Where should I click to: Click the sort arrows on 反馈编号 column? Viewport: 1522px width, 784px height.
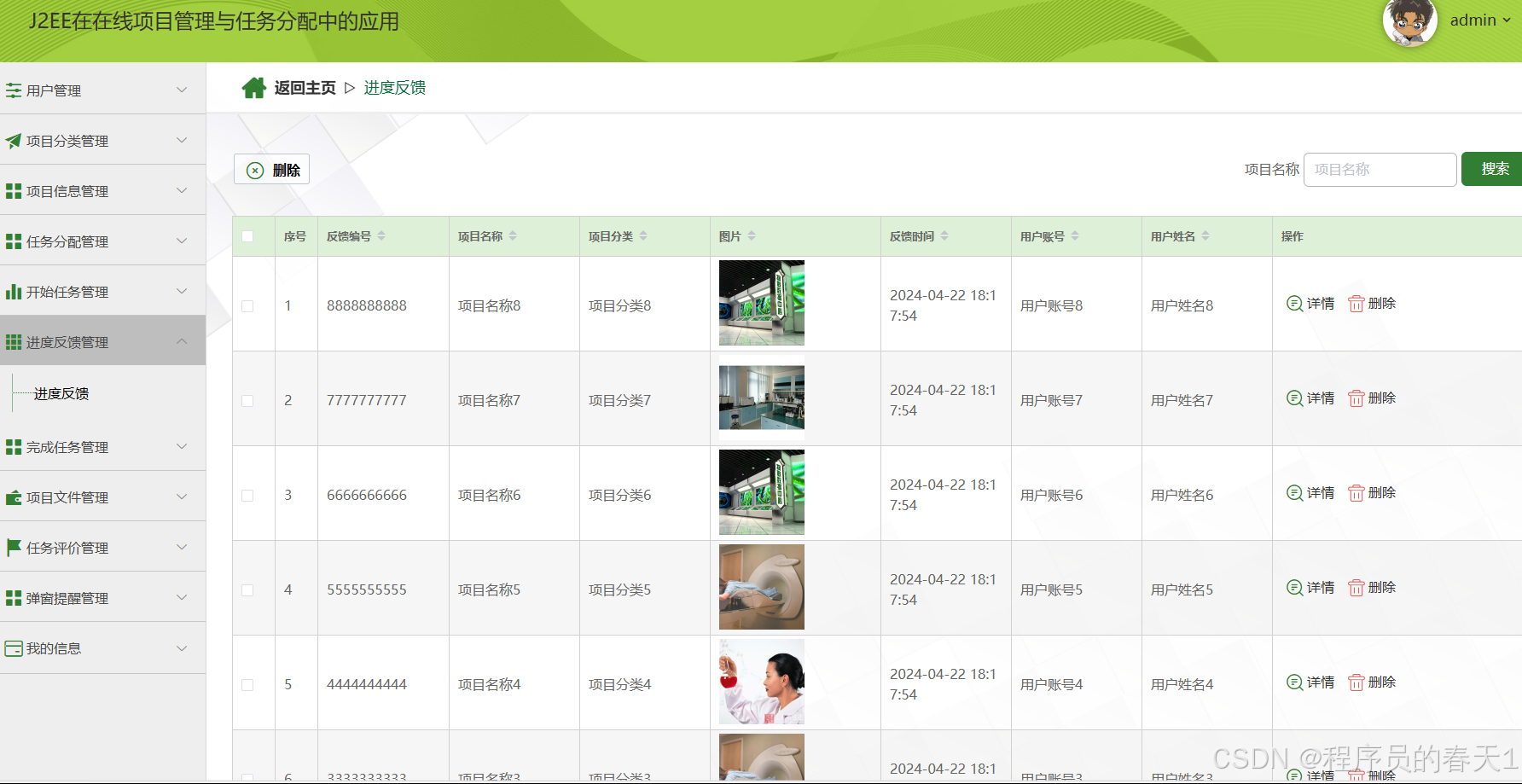click(x=381, y=236)
